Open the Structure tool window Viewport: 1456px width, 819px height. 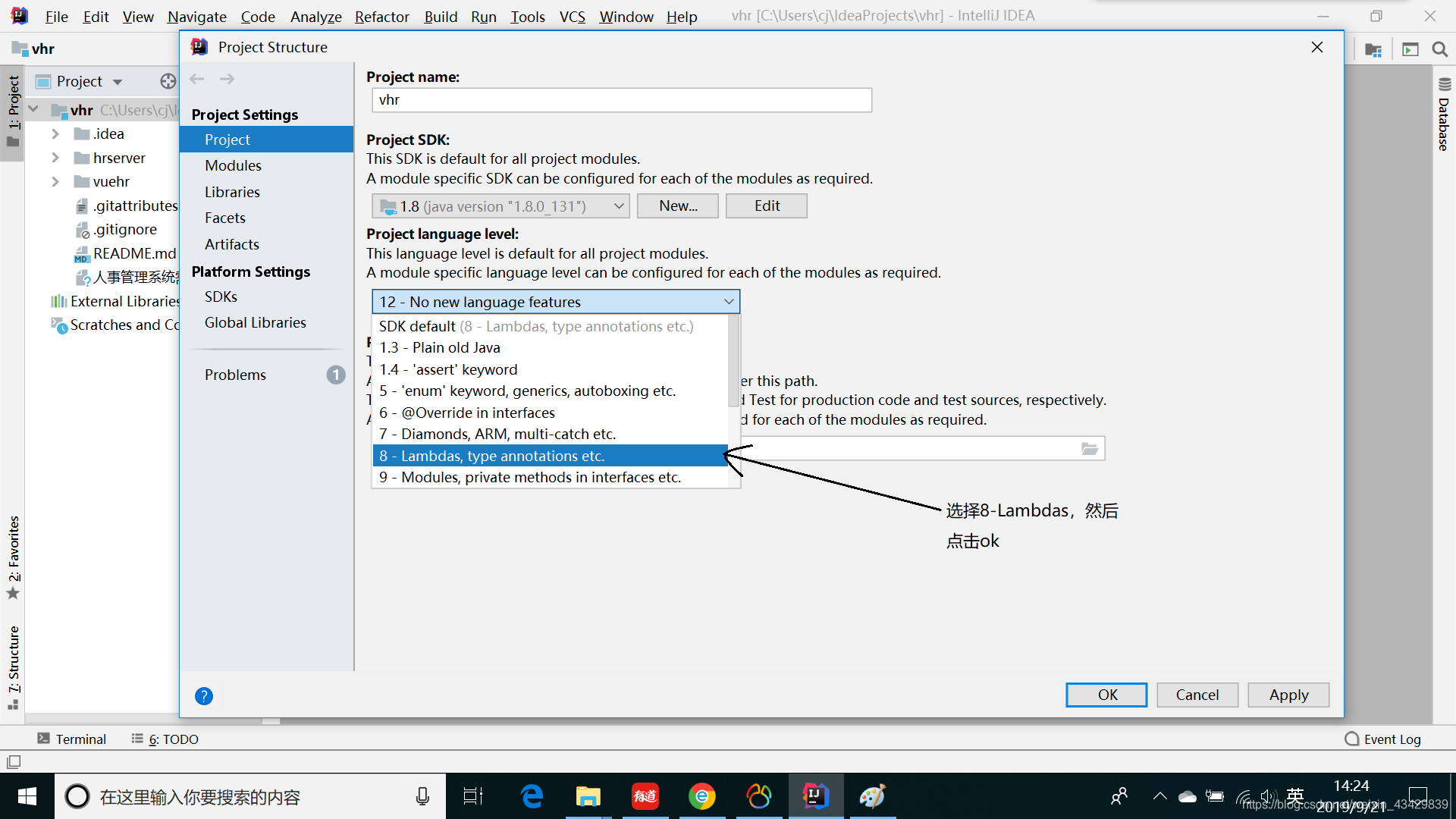(13, 667)
